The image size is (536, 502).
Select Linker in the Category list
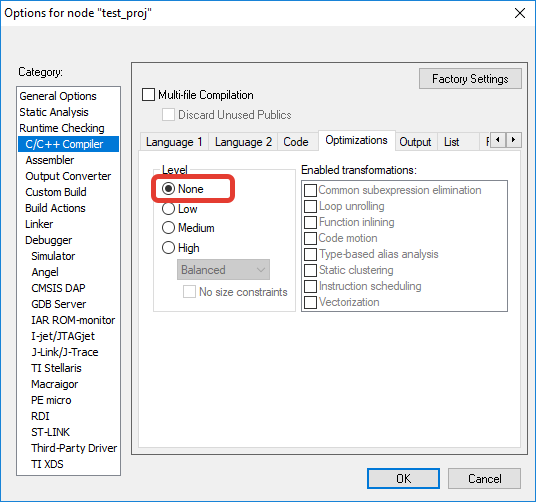tap(39, 224)
